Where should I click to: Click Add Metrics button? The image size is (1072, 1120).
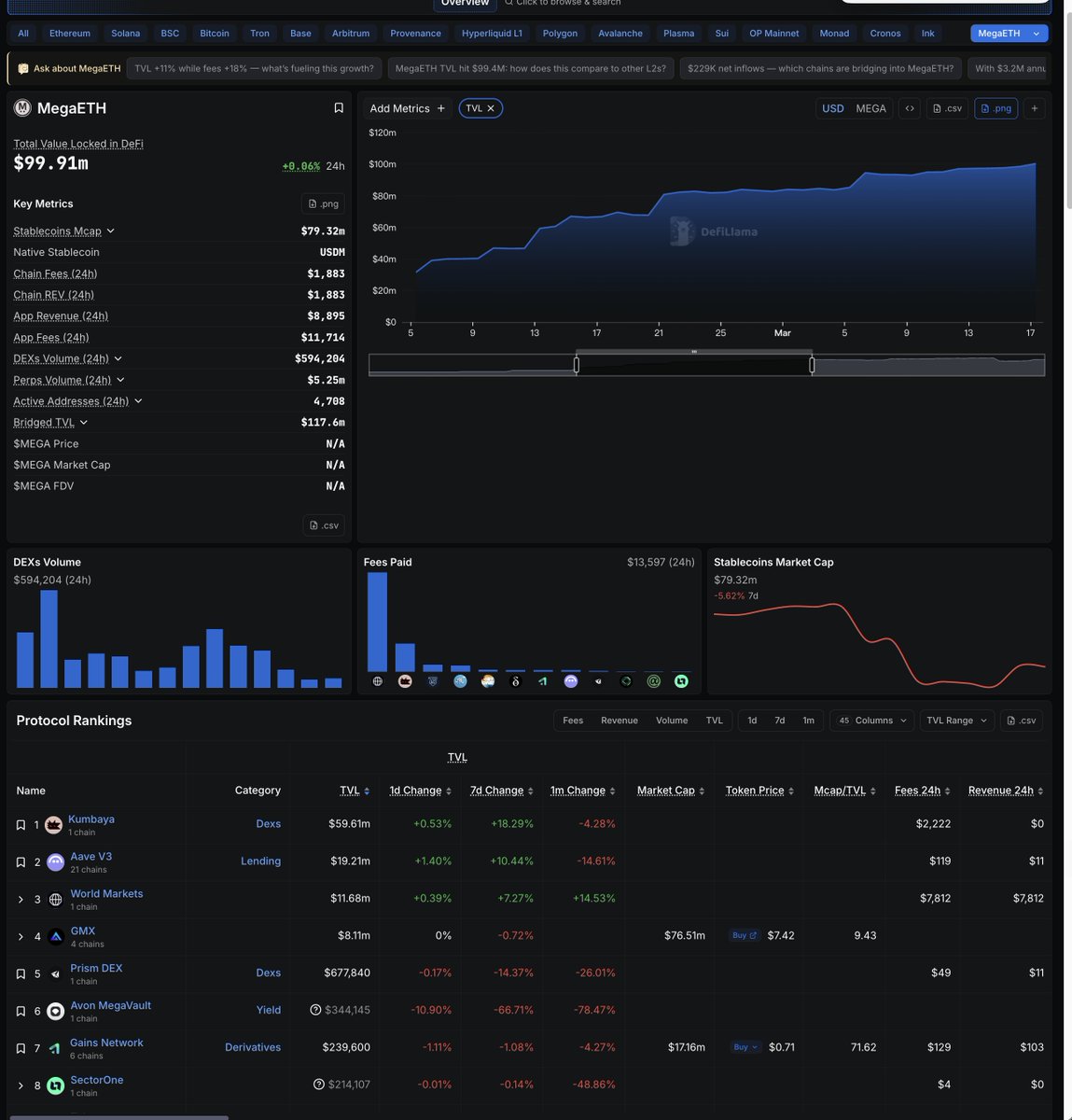pos(408,108)
